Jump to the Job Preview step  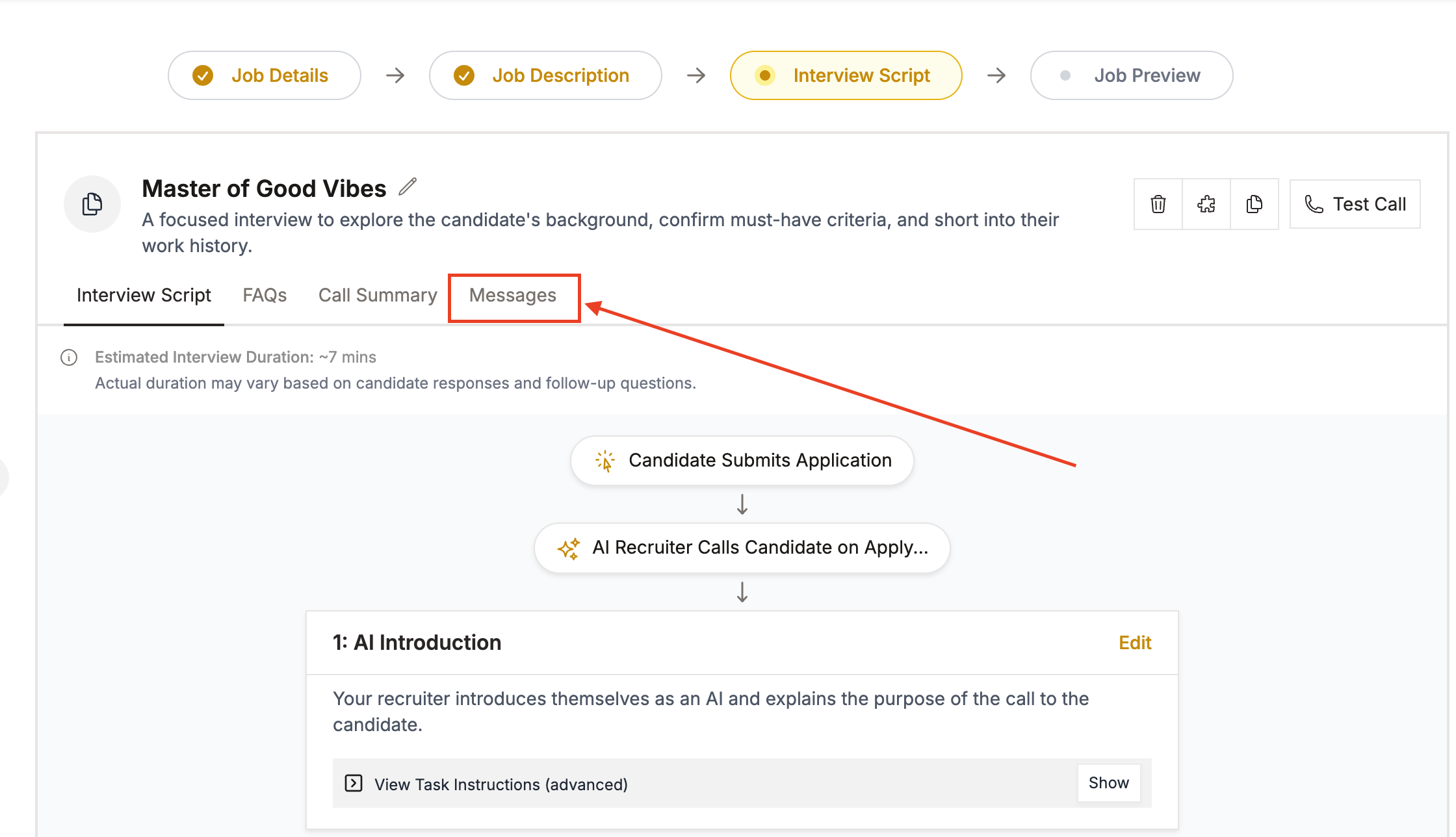coord(1132,75)
